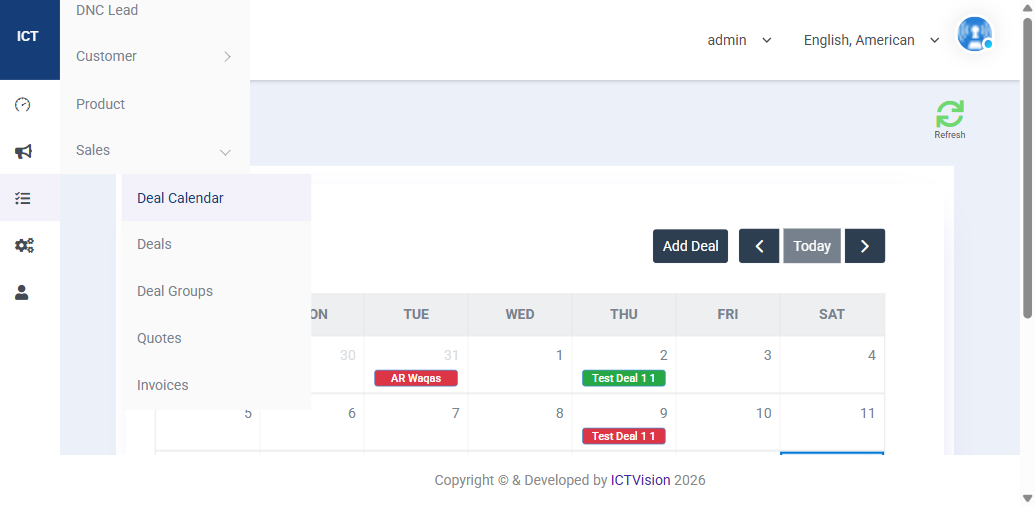Click the Today button

812,246
